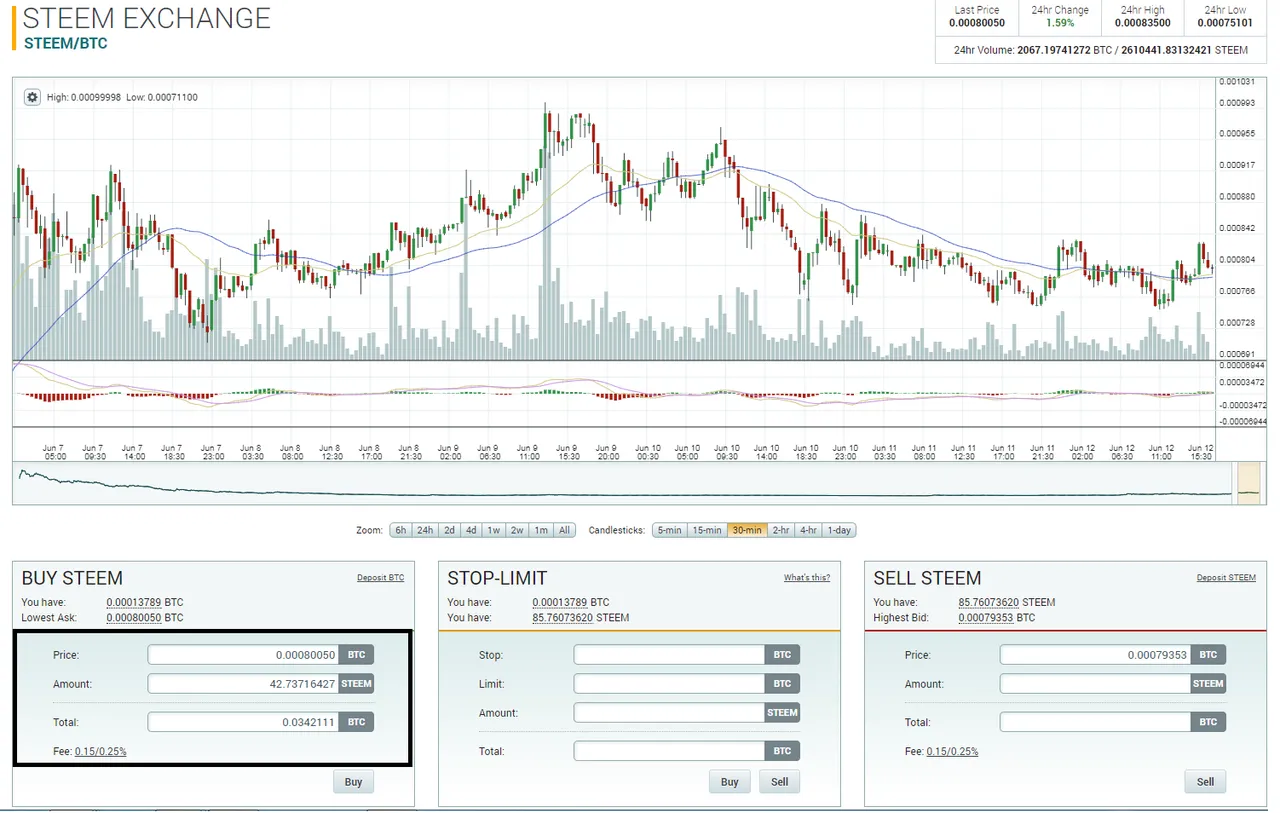Image resolution: width=1280 pixels, height=813 pixels.
Task: Focus Buy STEEM Amount field
Action: point(243,684)
